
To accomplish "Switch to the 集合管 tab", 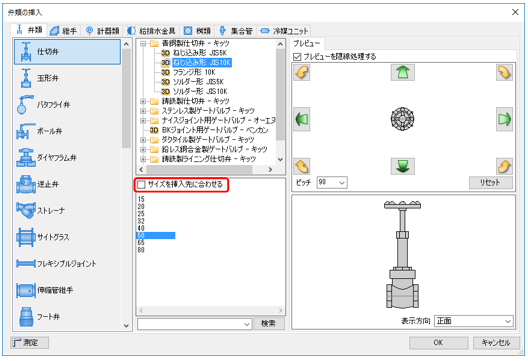I will click(236, 31).
